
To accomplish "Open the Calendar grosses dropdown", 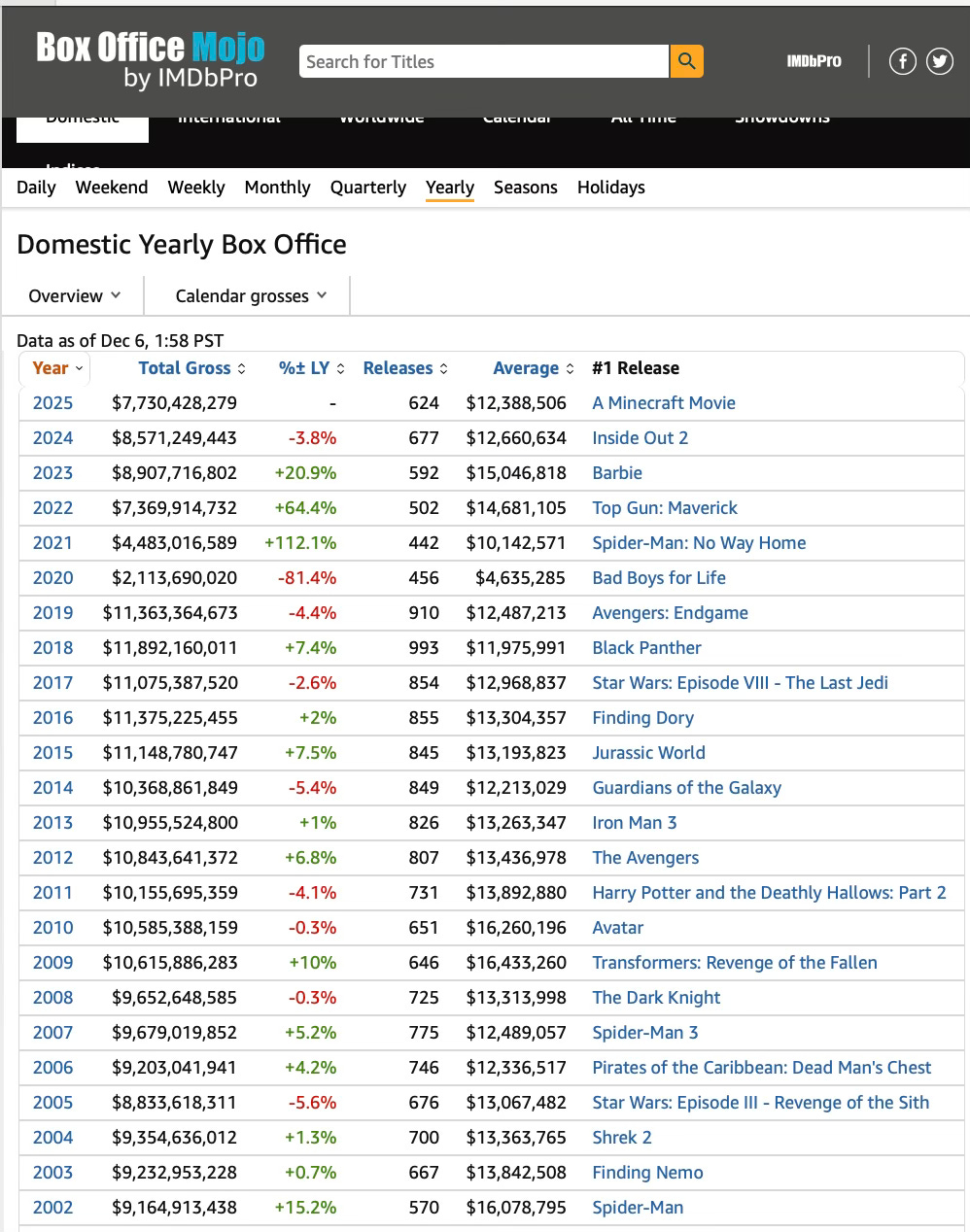I will 251,295.
